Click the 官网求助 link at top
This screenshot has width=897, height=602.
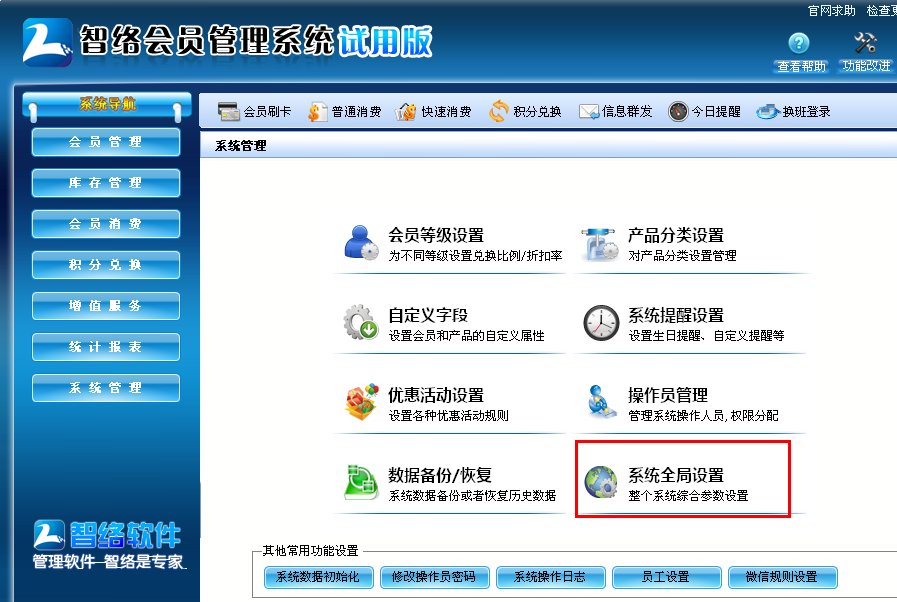831,10
